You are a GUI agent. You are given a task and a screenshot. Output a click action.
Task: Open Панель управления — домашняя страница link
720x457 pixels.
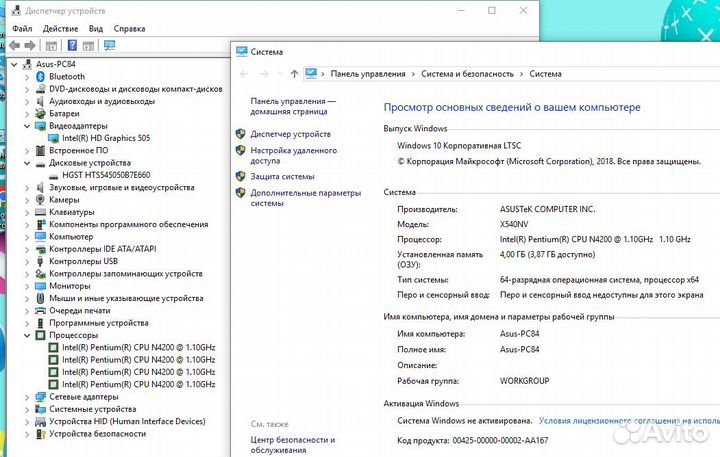pos(293,106)
